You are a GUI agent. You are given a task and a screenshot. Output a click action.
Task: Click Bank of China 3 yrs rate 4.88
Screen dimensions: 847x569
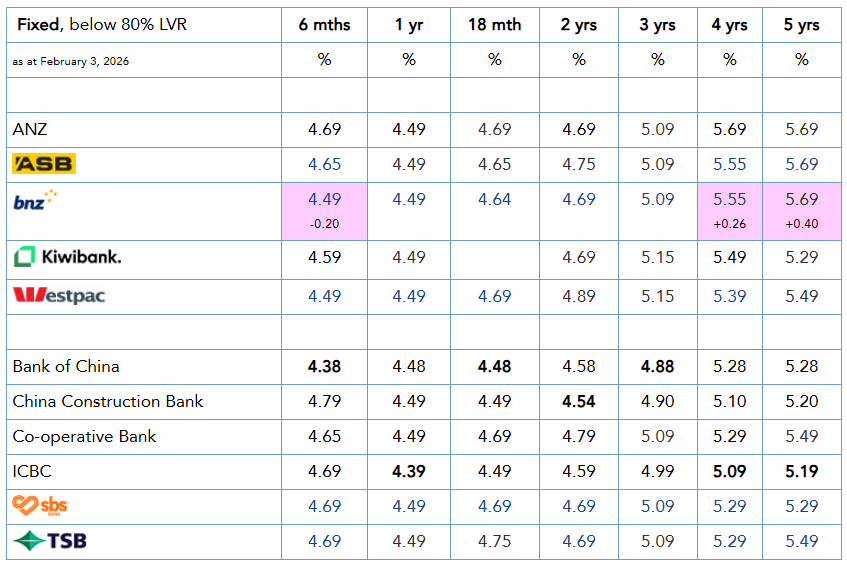[657, 366]
